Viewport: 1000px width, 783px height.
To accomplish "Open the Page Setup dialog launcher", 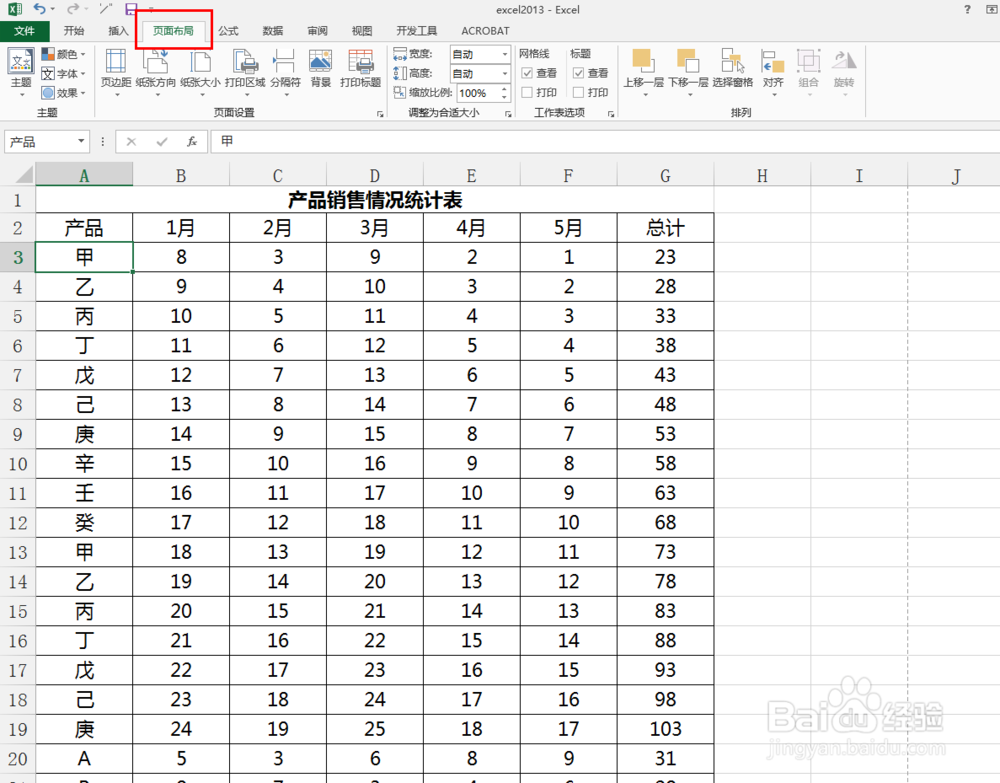I will click(x=381, y=113).
